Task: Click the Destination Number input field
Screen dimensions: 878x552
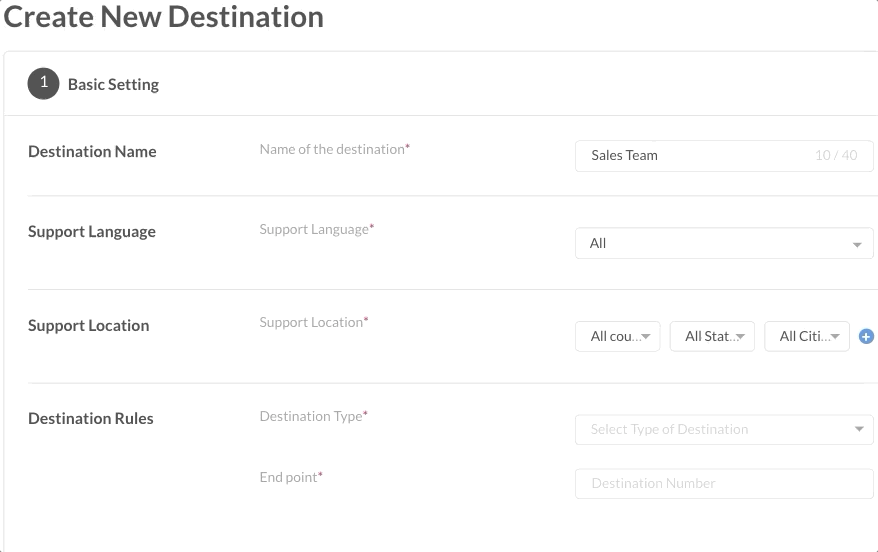Action: pyautogui.click(x=724, y=484)
